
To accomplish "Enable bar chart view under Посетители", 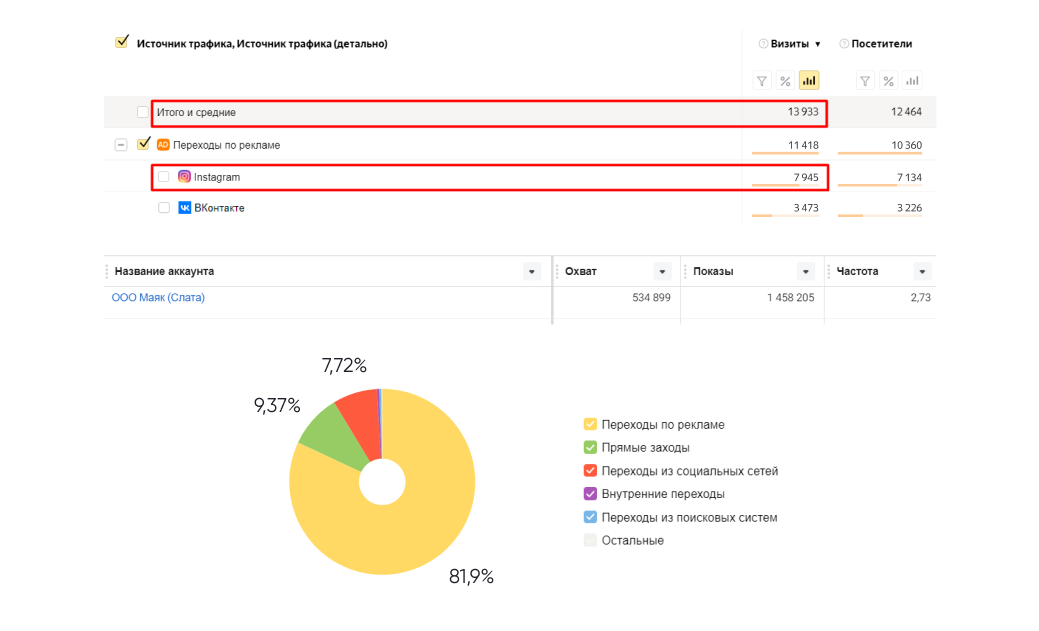I will [x=912, y=81].
